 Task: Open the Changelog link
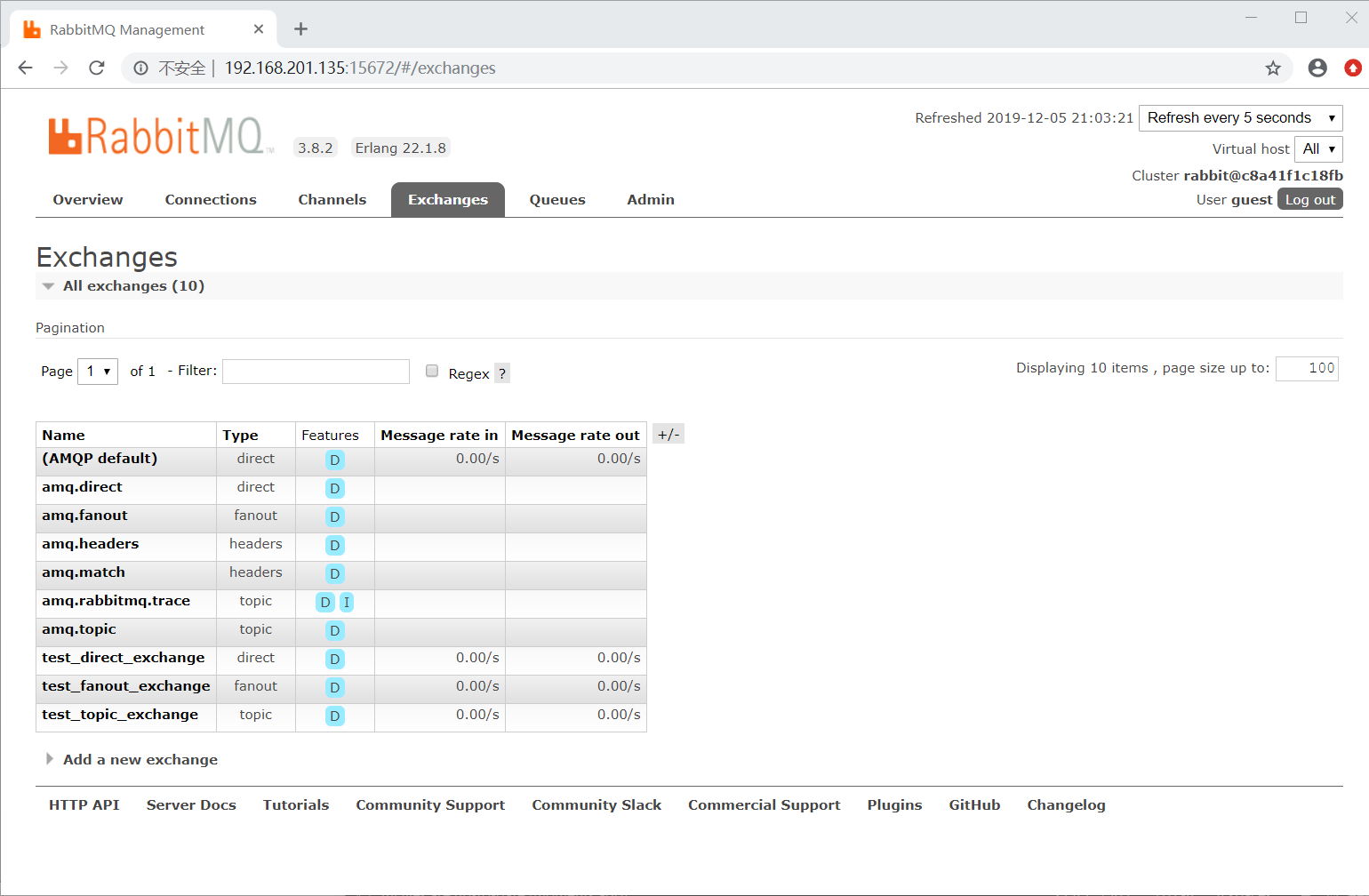1066,804
